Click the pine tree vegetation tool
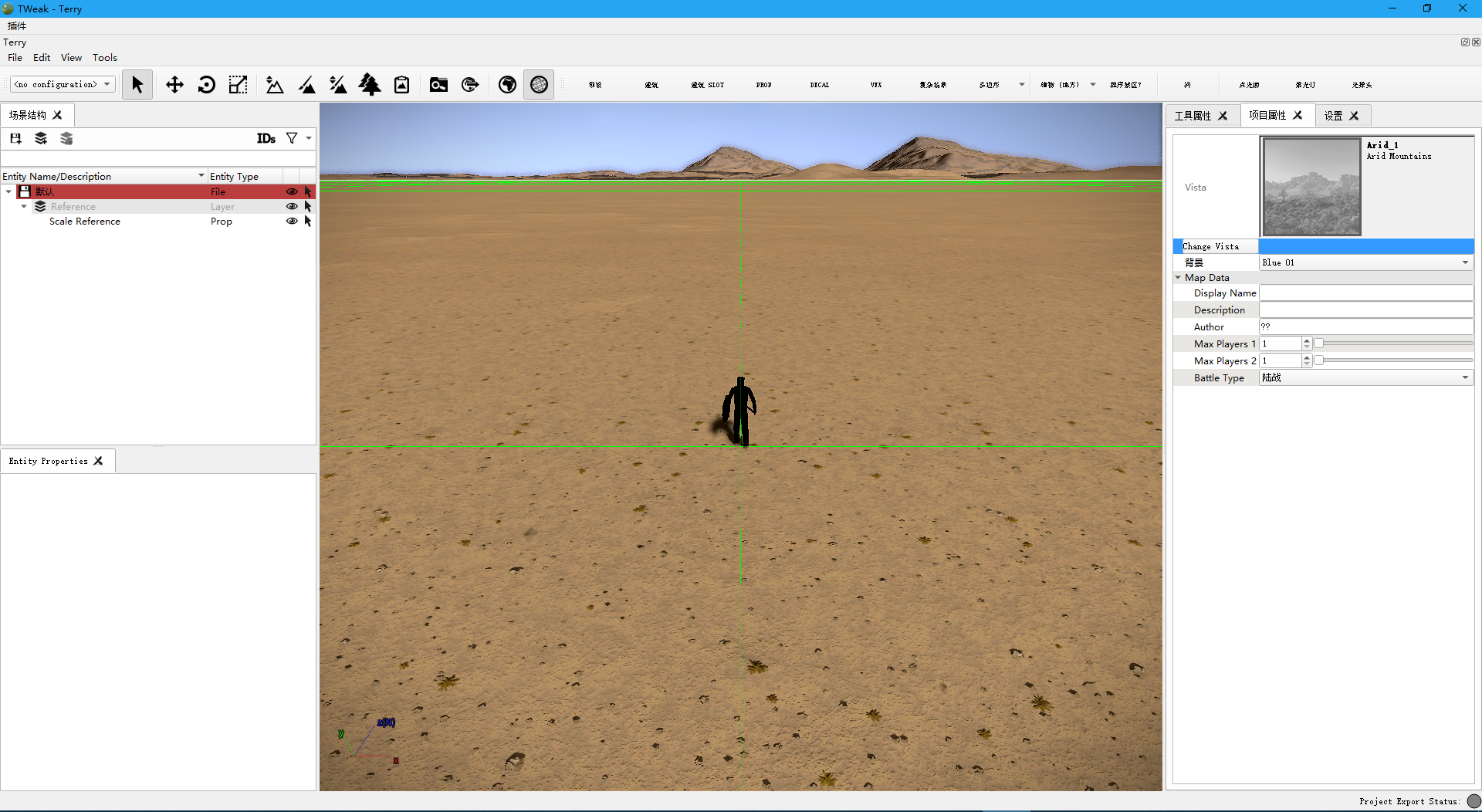Image resolution: width=1482 pixels, height=812 pixels. (x=370, y=84)
